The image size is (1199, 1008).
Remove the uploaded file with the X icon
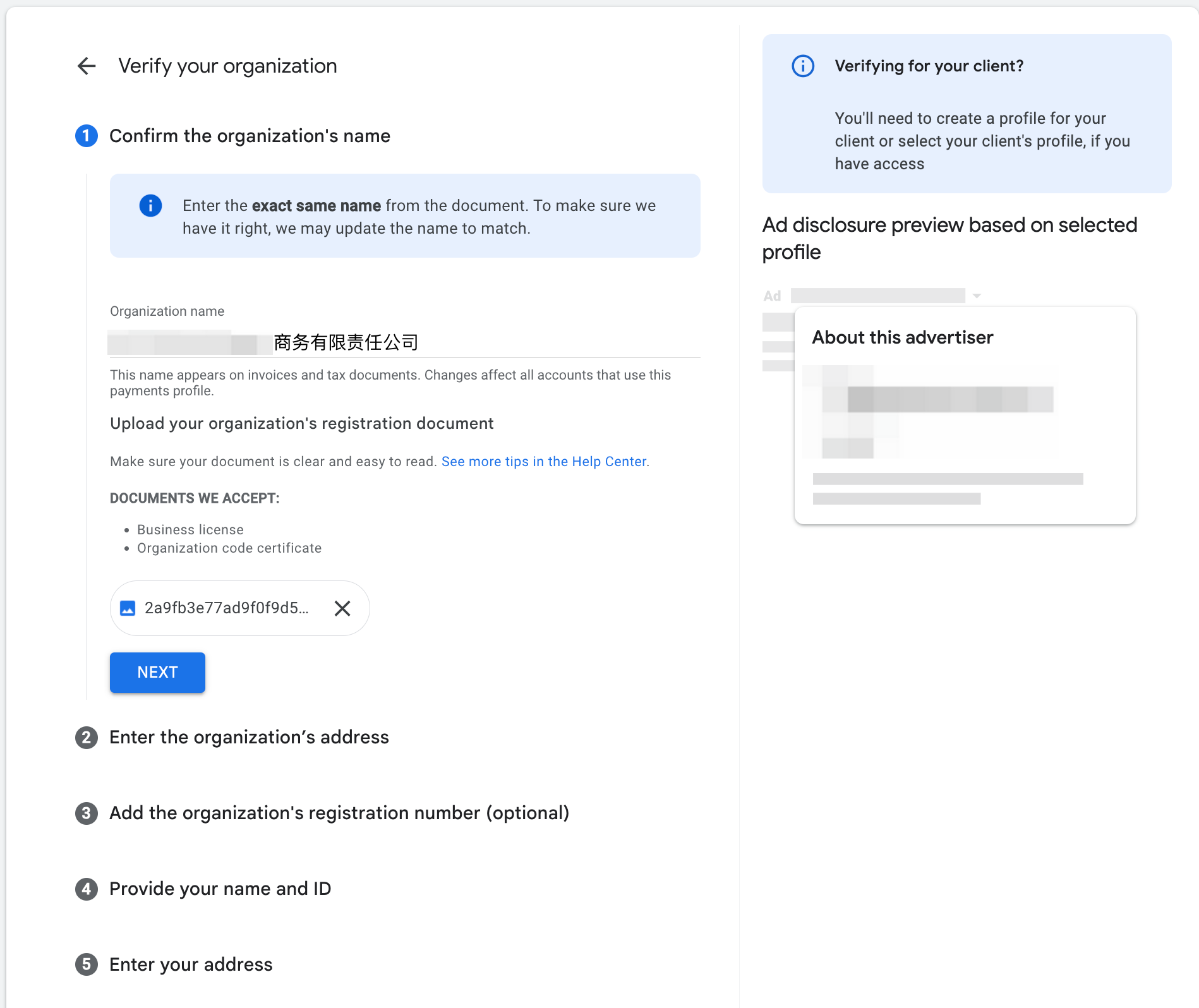(x=342, y=608)
